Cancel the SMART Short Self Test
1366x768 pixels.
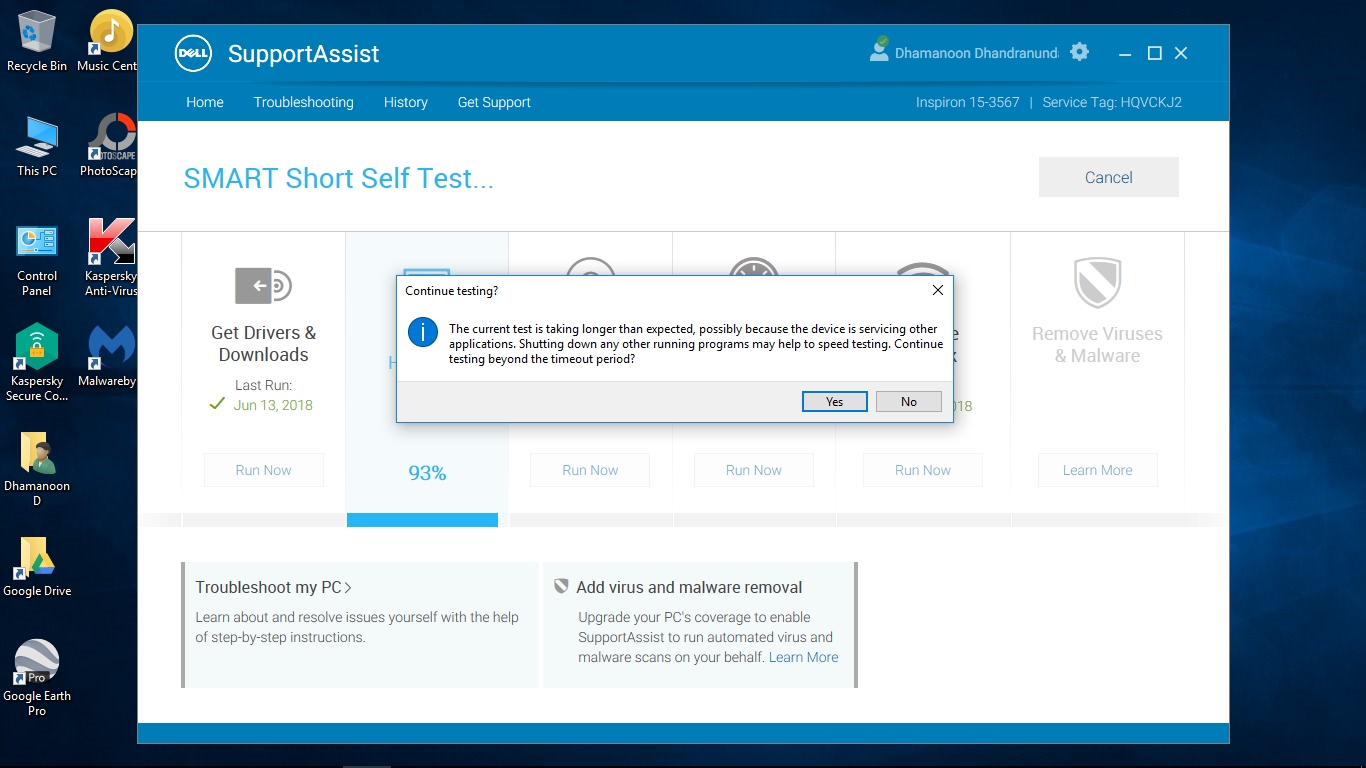[x=1109, y=177]
